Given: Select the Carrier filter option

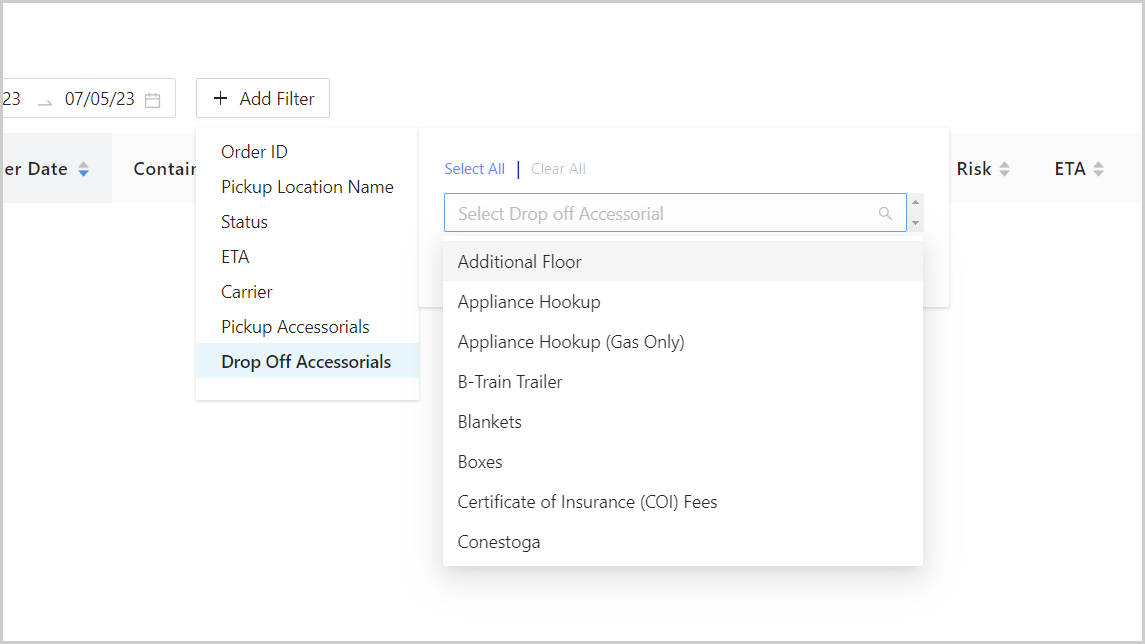Looking at the screenshot, I should pyautogui.click(x=247, y=292).
